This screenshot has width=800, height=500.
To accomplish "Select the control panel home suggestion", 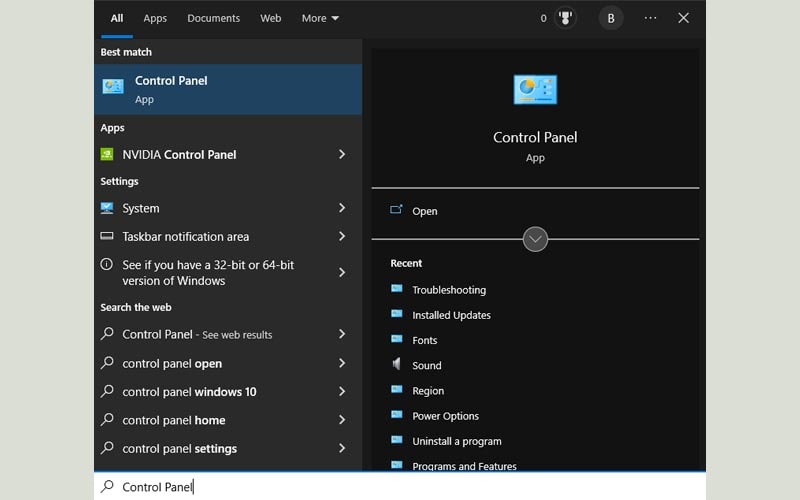I will (228, 420).
